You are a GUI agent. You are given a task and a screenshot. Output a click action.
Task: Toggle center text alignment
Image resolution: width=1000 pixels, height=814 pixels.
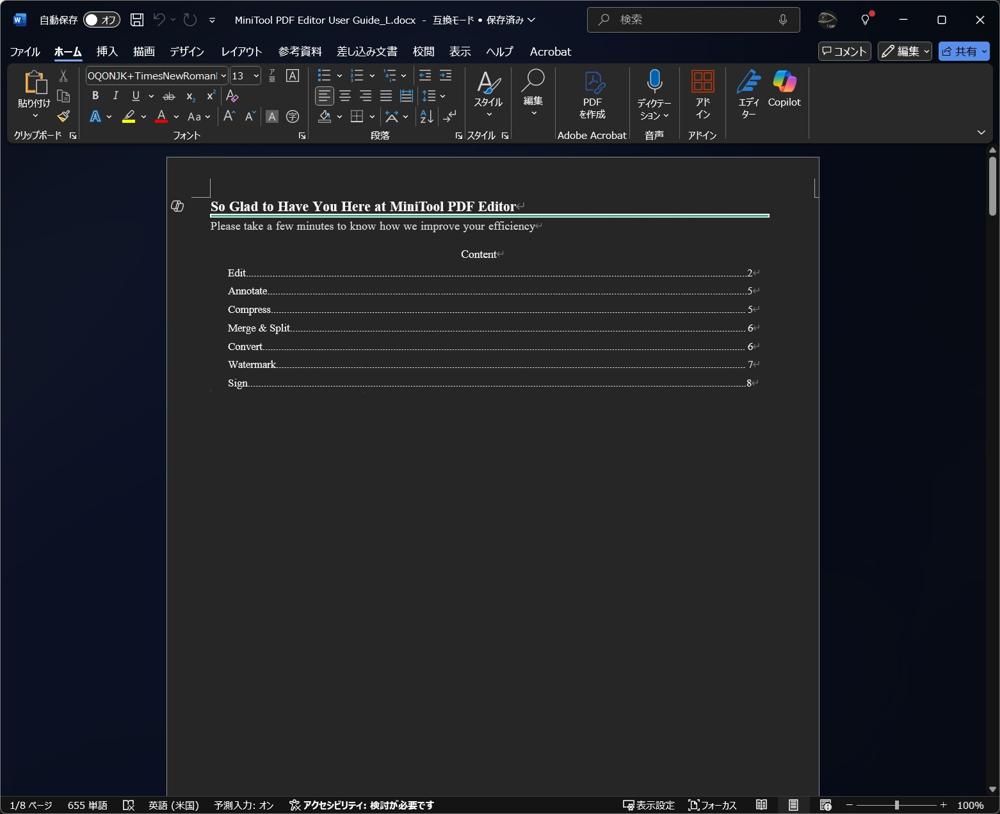[345, 96]
